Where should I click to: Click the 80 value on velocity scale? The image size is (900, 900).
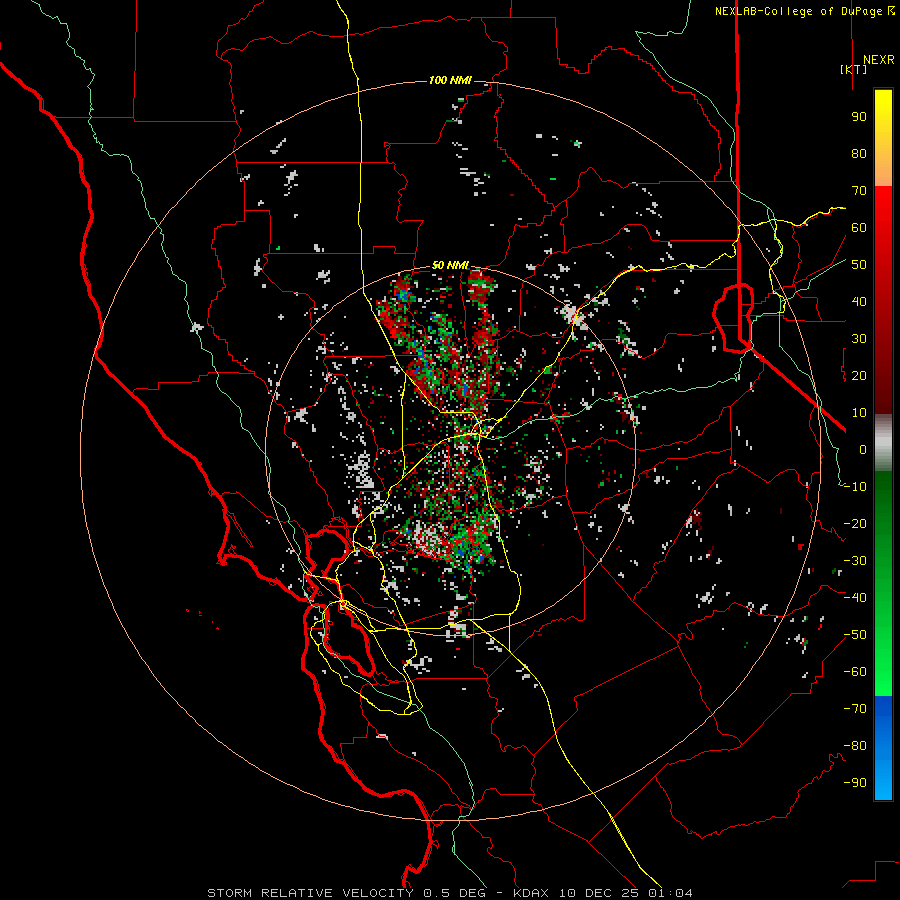pyautogui.click(x=859, y=154)
